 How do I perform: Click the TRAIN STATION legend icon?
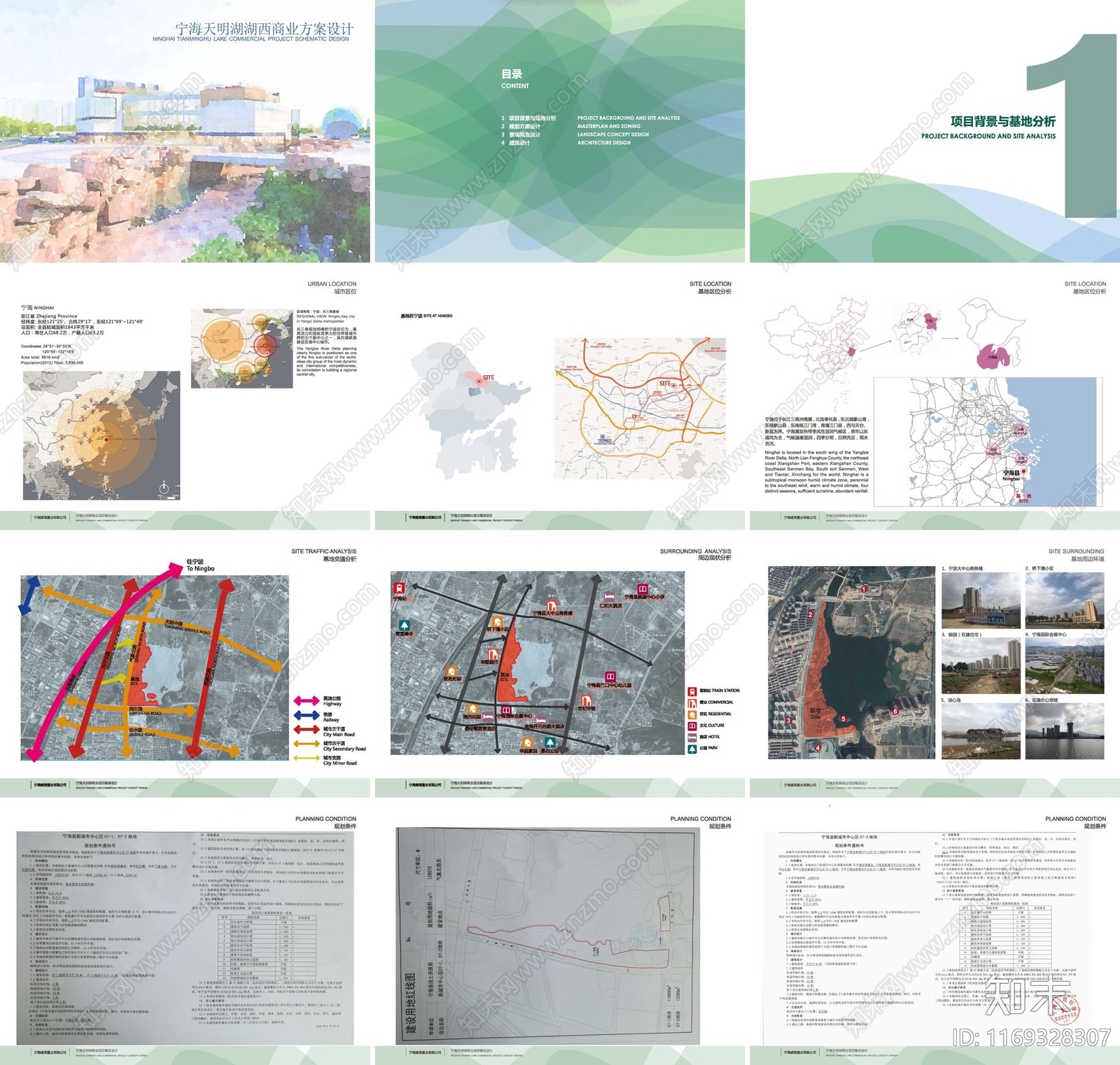(x=692, y=691)
